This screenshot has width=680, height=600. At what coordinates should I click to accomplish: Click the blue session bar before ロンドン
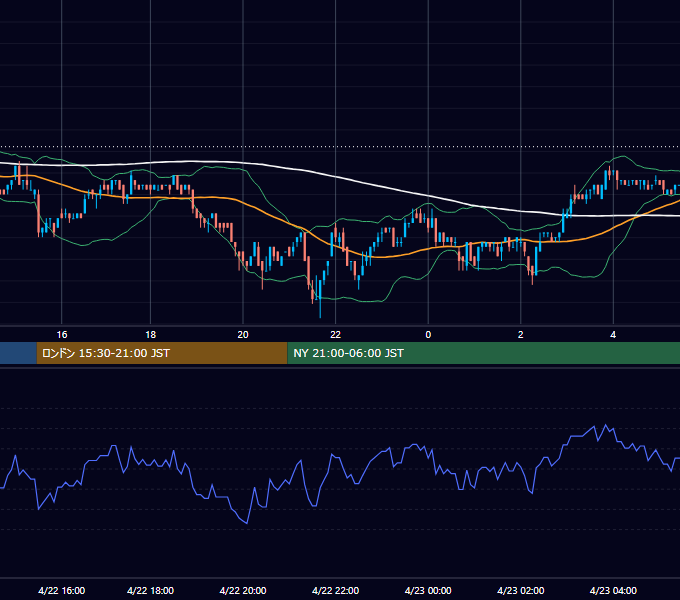[x=18, y=353]
